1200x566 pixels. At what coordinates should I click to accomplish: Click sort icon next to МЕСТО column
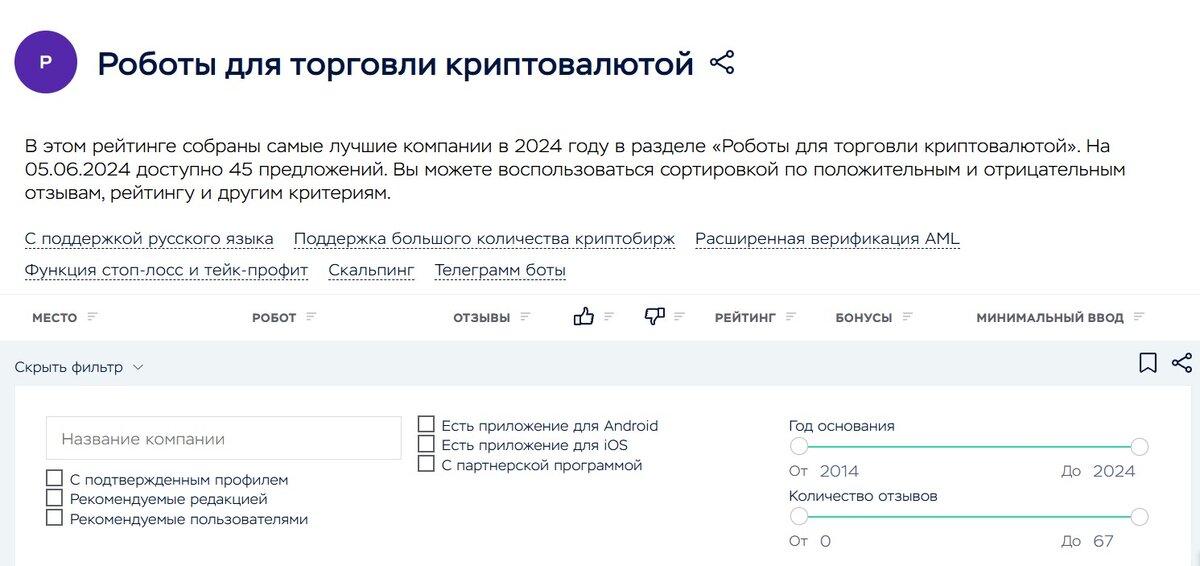(x=93, y=317)
